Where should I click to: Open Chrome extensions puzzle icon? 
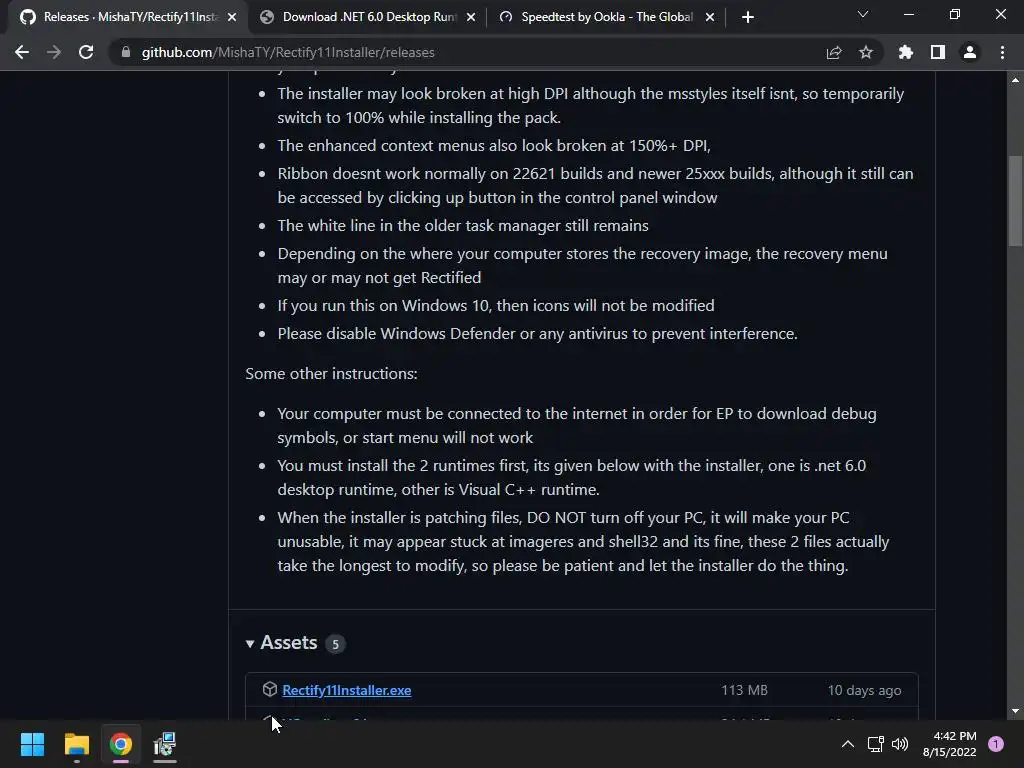pyautogui.click(x=906, y=52)
